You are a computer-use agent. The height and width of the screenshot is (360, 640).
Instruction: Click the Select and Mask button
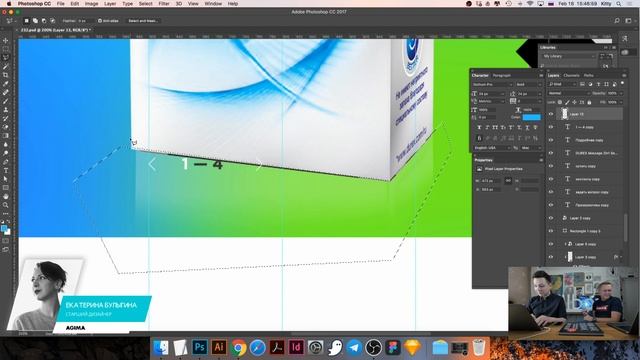[143, 20]
